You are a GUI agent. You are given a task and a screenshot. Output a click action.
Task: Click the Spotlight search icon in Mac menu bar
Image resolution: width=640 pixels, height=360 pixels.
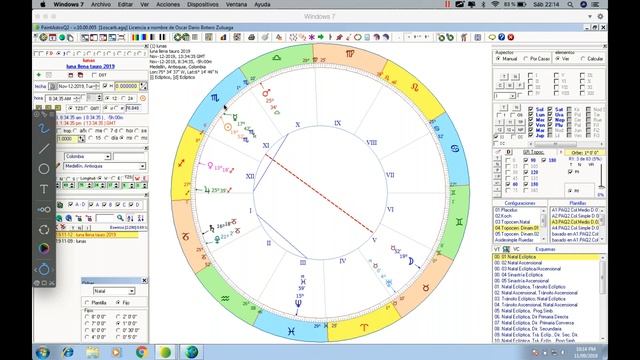tap(570, 4)
